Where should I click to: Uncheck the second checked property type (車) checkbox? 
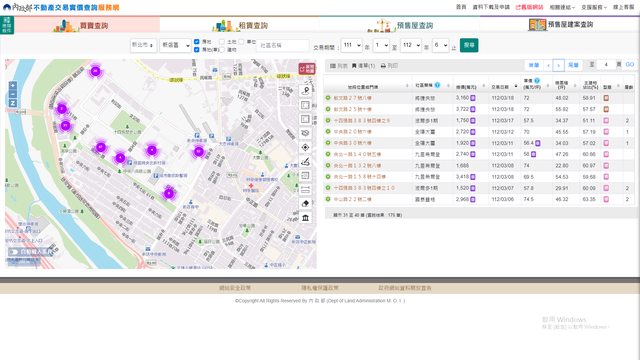point(196,49)
